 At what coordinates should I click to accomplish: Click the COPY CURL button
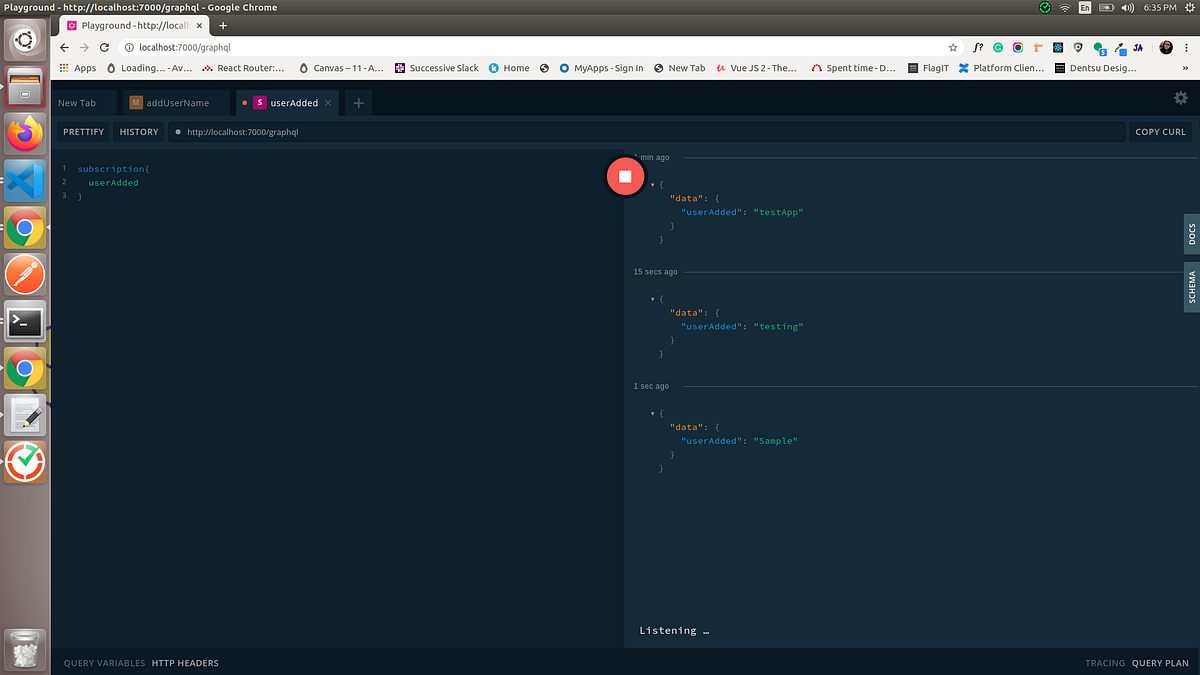point(1160,131)
